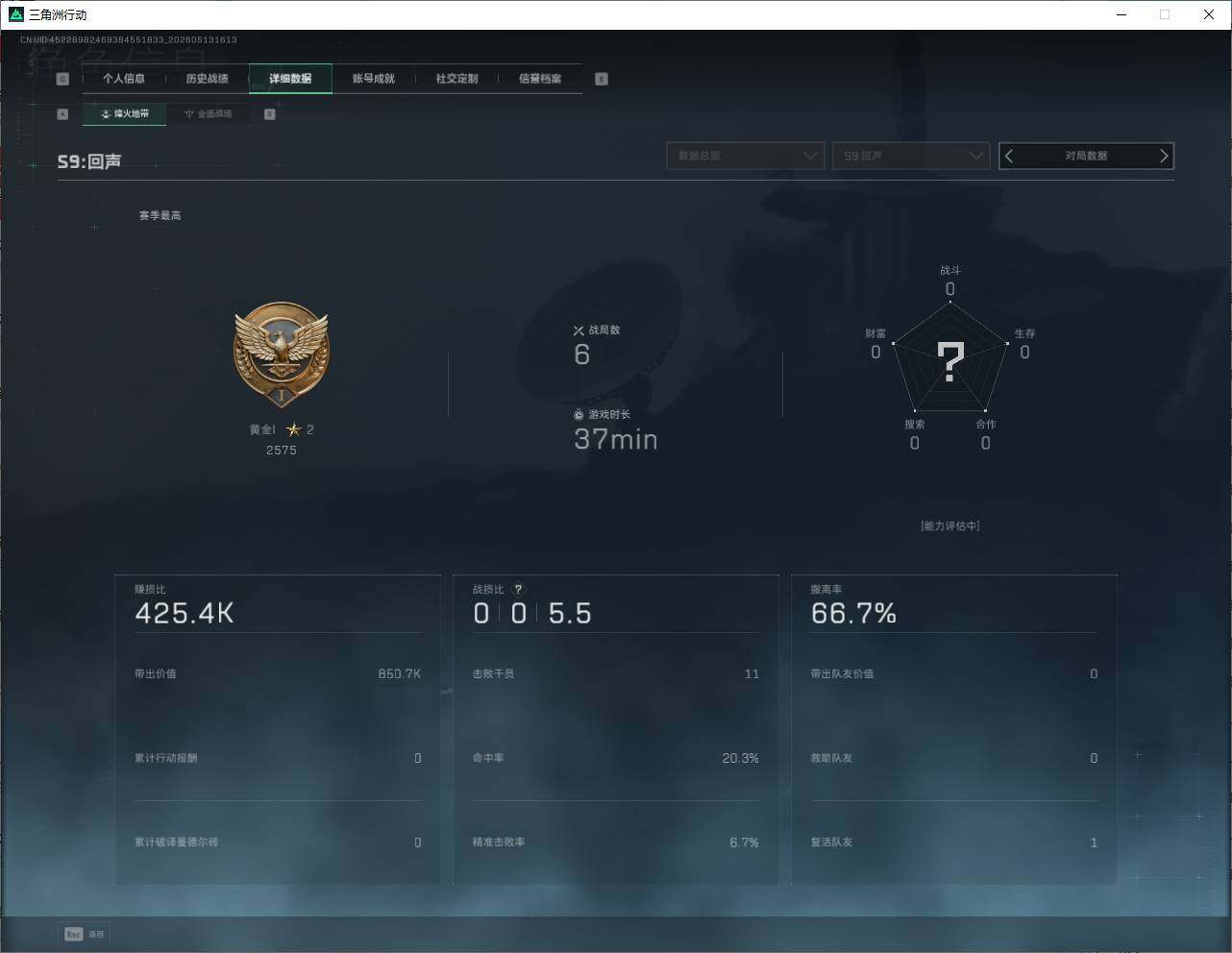Click the 精准击败率 row label

[499, 843]
